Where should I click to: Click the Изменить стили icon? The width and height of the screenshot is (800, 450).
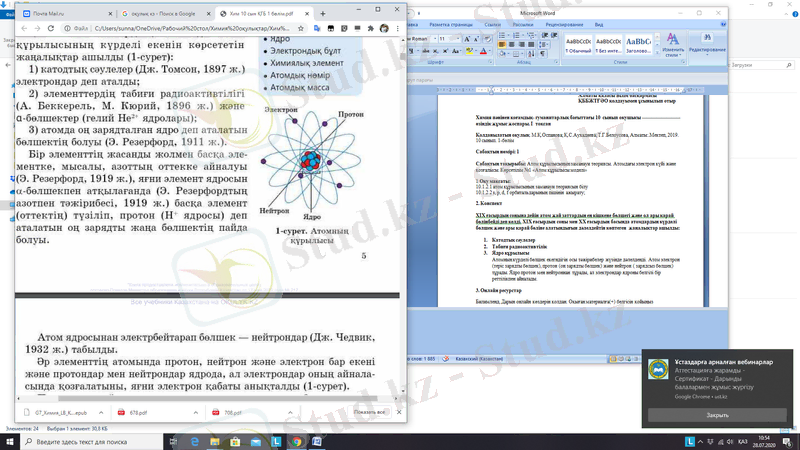[672, 42]
